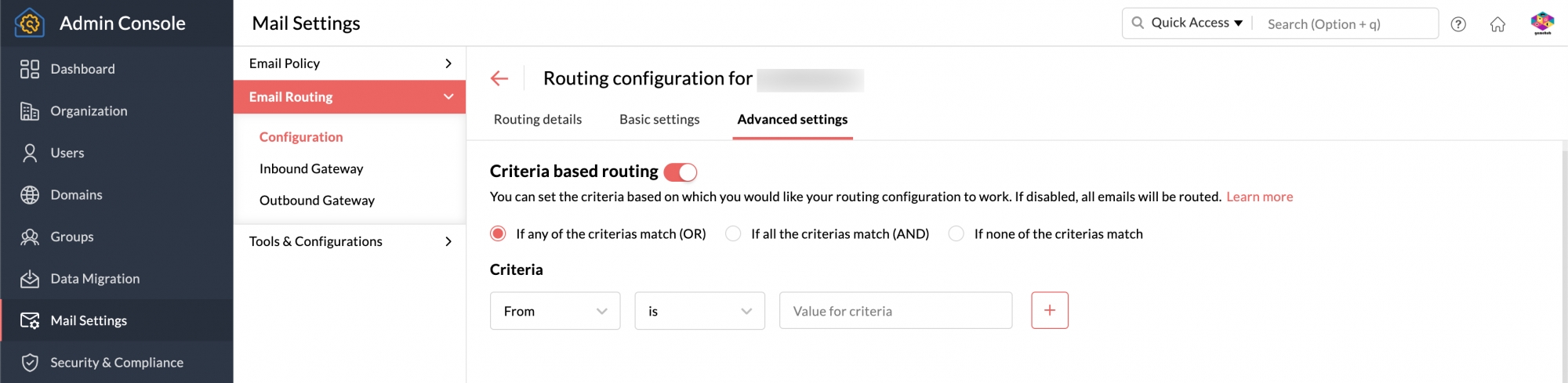Open Data Migration via its icon
The height and width of the screenshot is (383, 1568).
(x=30, y=279)
